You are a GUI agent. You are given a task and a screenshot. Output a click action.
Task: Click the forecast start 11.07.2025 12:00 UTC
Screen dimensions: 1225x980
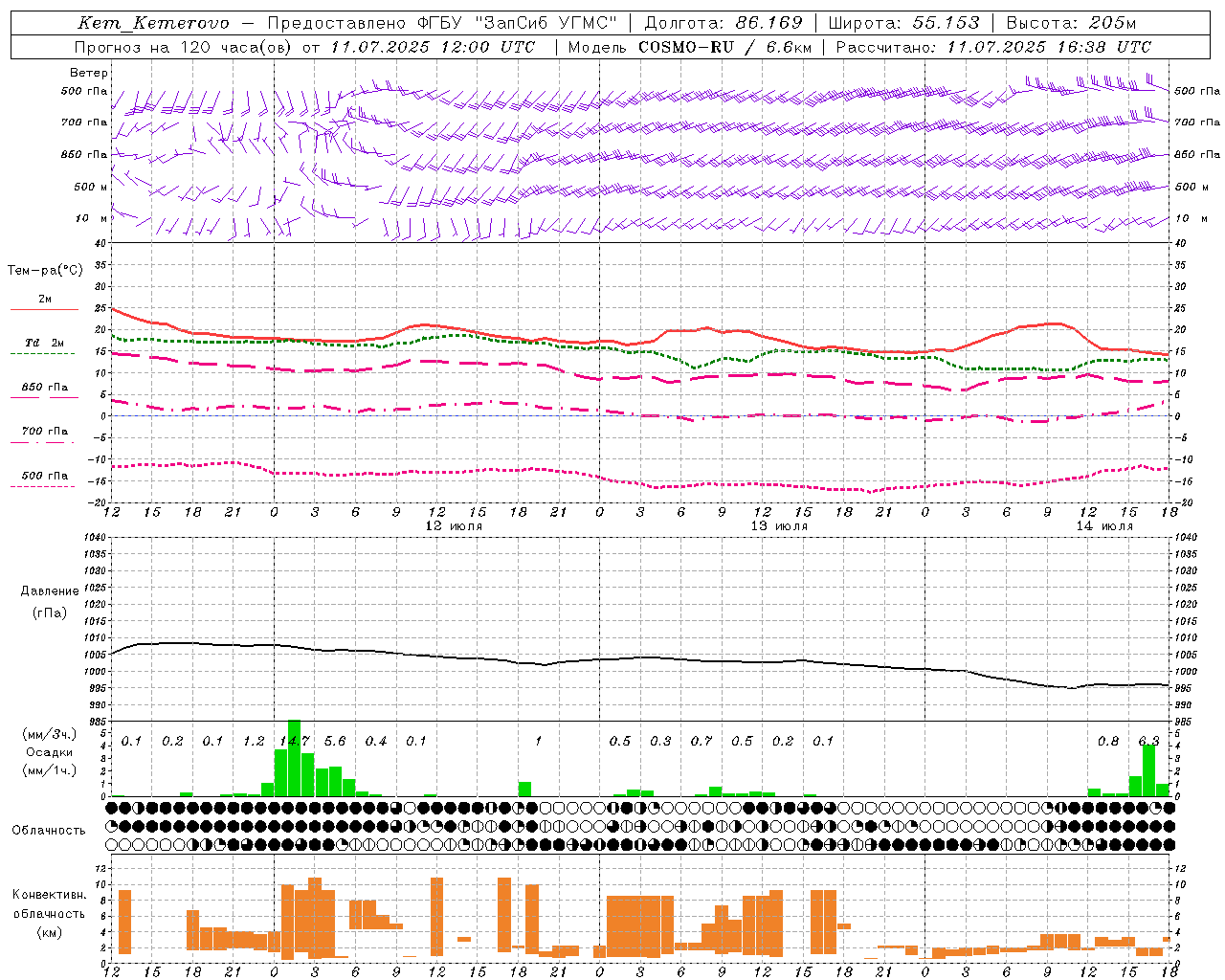[433, 47]
